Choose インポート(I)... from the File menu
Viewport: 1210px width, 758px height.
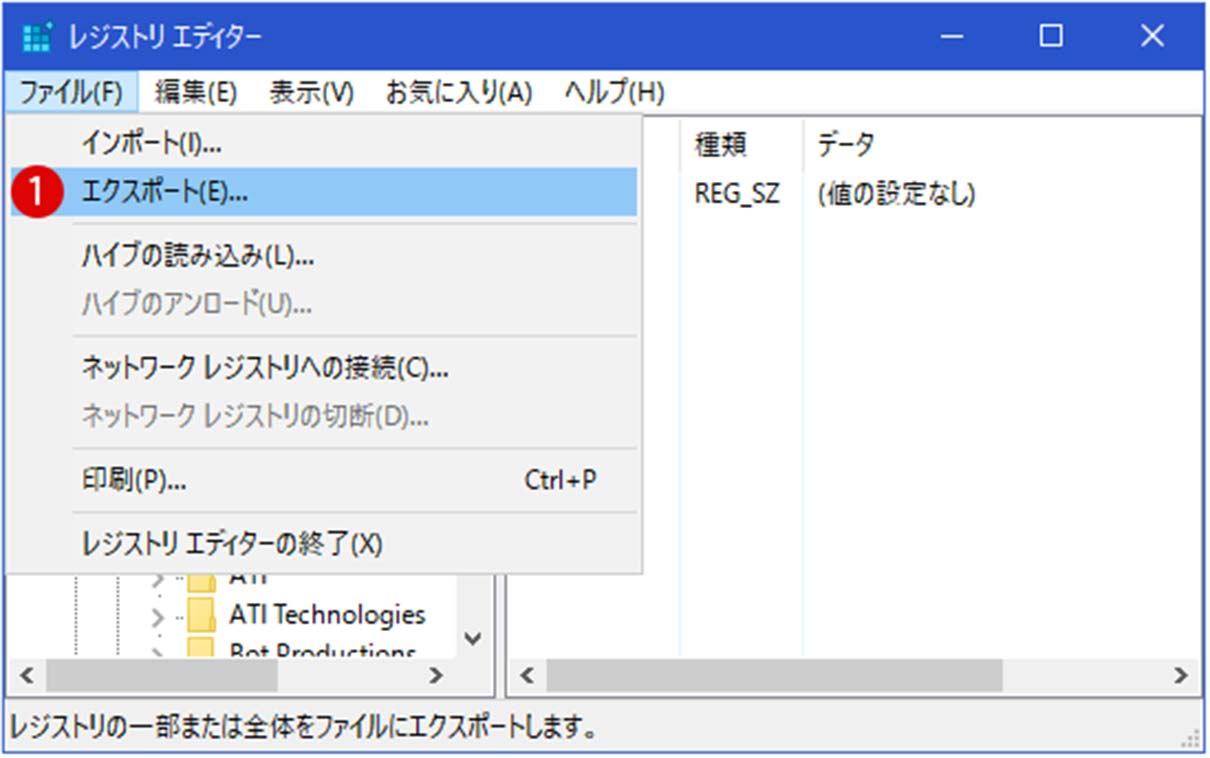324,144
